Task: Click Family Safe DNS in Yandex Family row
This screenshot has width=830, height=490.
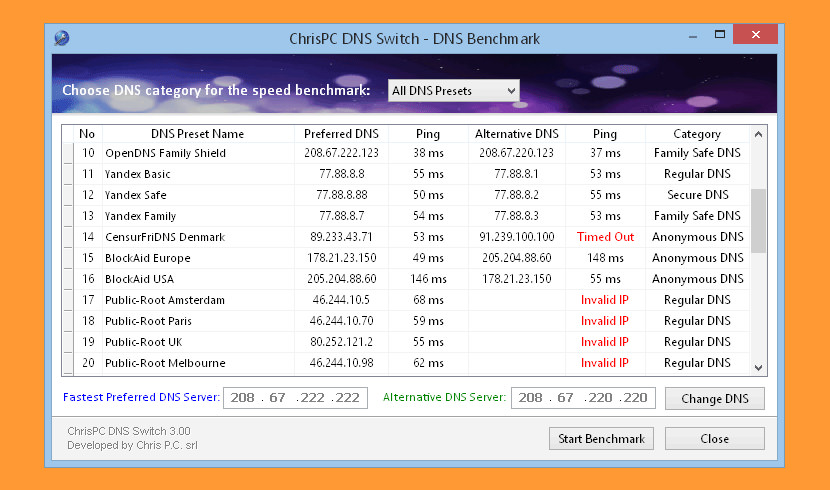Action: tap(697, 216)
